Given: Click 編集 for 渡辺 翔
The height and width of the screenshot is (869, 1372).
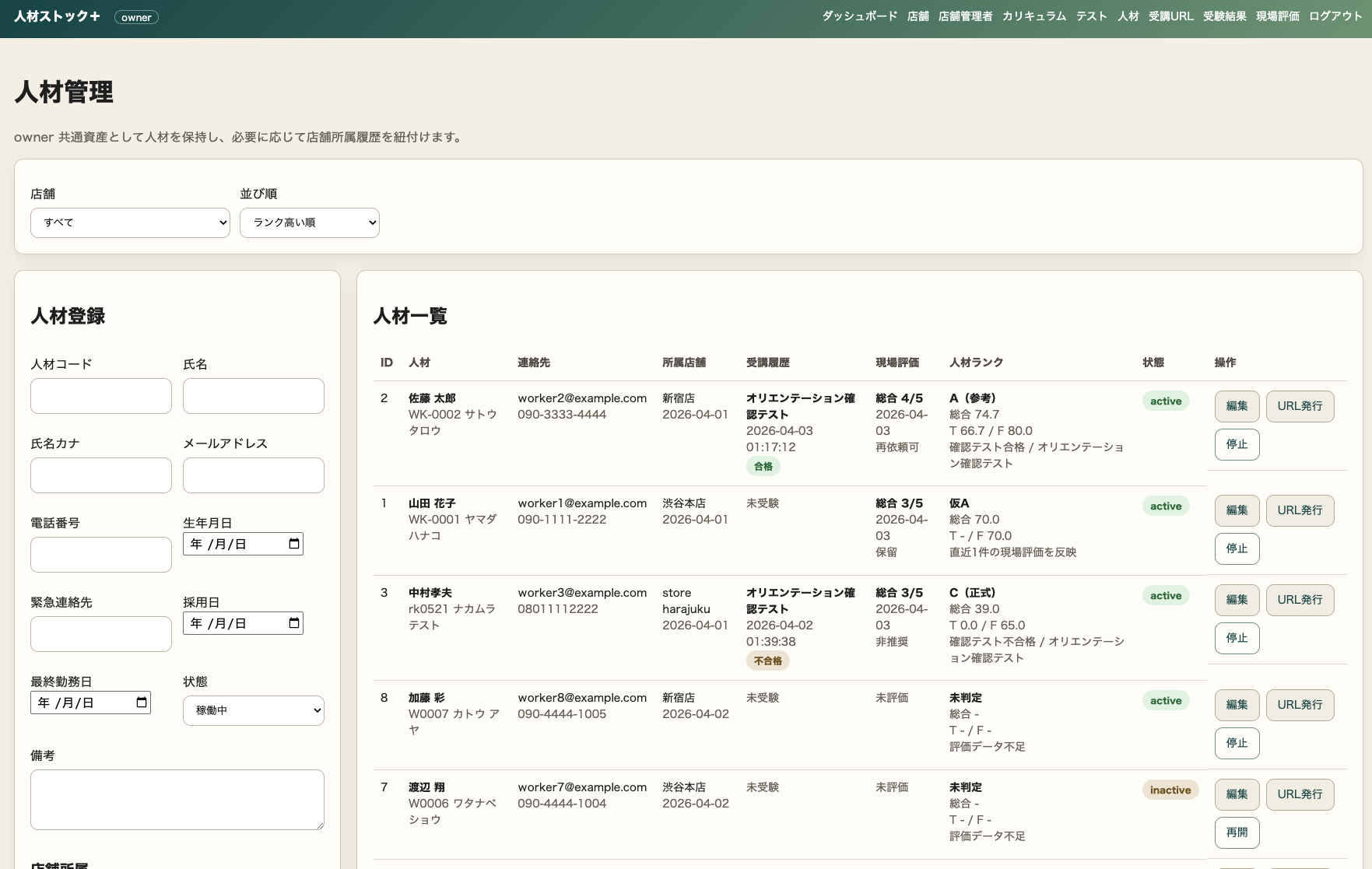Looking at the screenshot, I should pos(1237,794).
